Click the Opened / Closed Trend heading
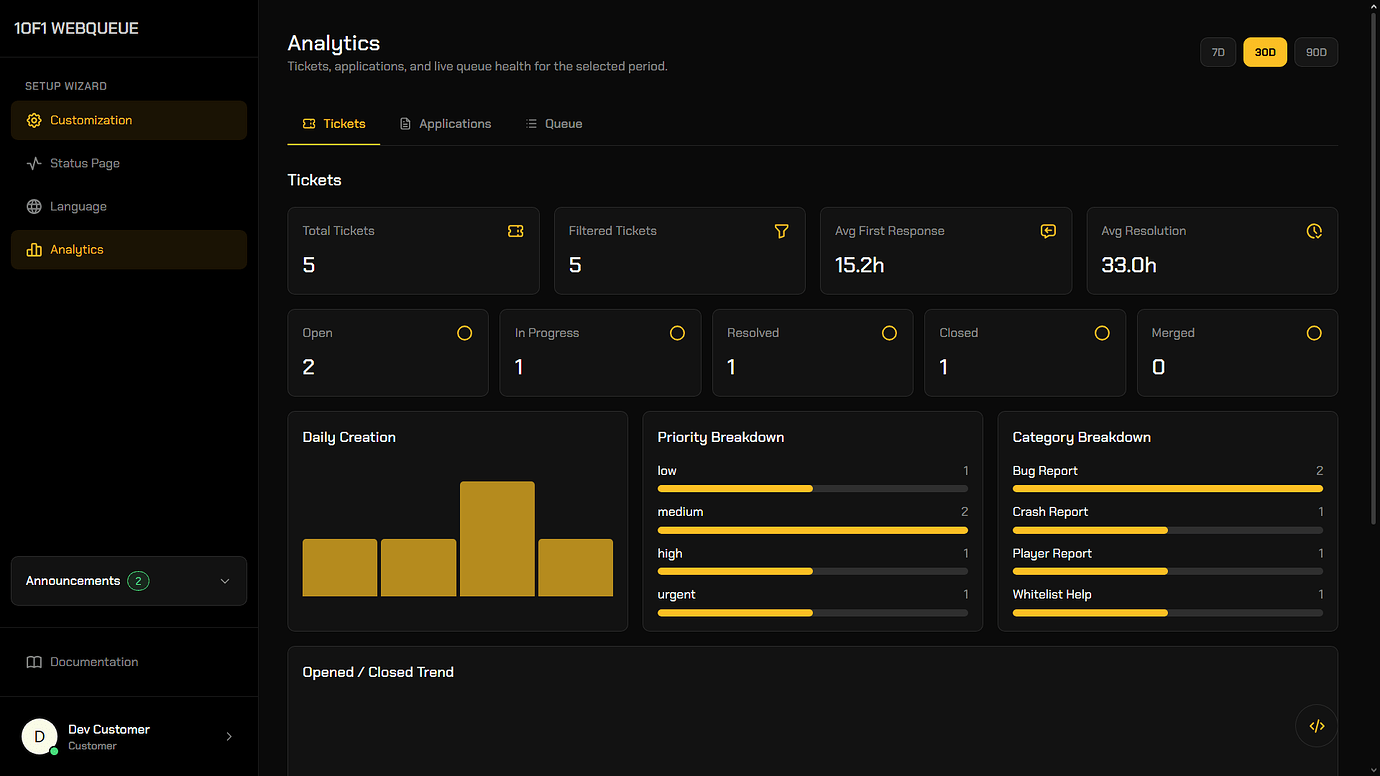The width and height of the screenshot is (1380, 776). 378,672
